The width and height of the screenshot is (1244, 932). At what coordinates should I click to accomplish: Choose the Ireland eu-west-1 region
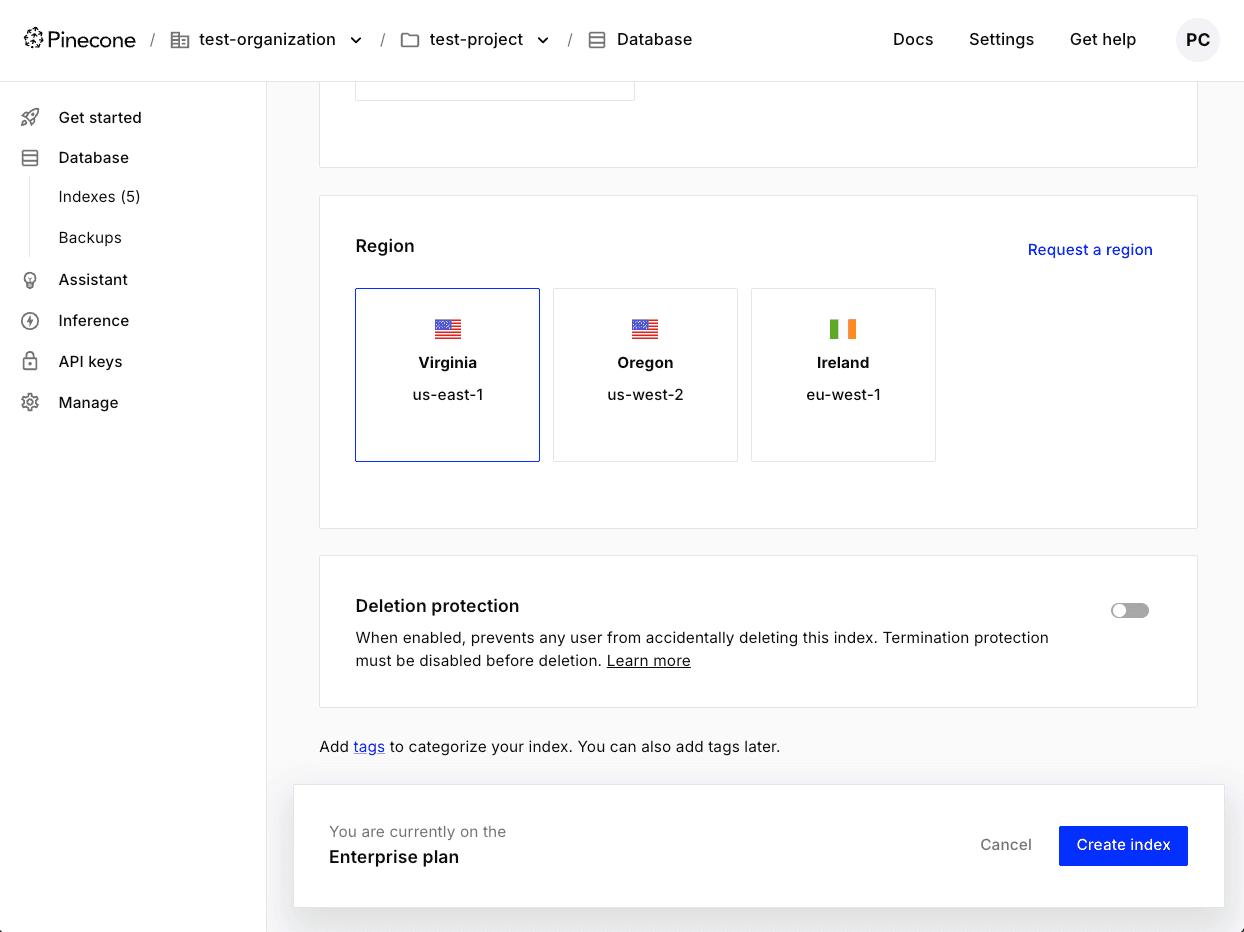[842, 375]
